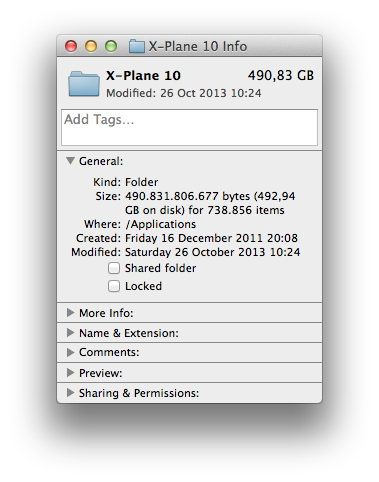379x482 pixels.
Task: Collapse the General section triangle
Action: click(70, 161)
